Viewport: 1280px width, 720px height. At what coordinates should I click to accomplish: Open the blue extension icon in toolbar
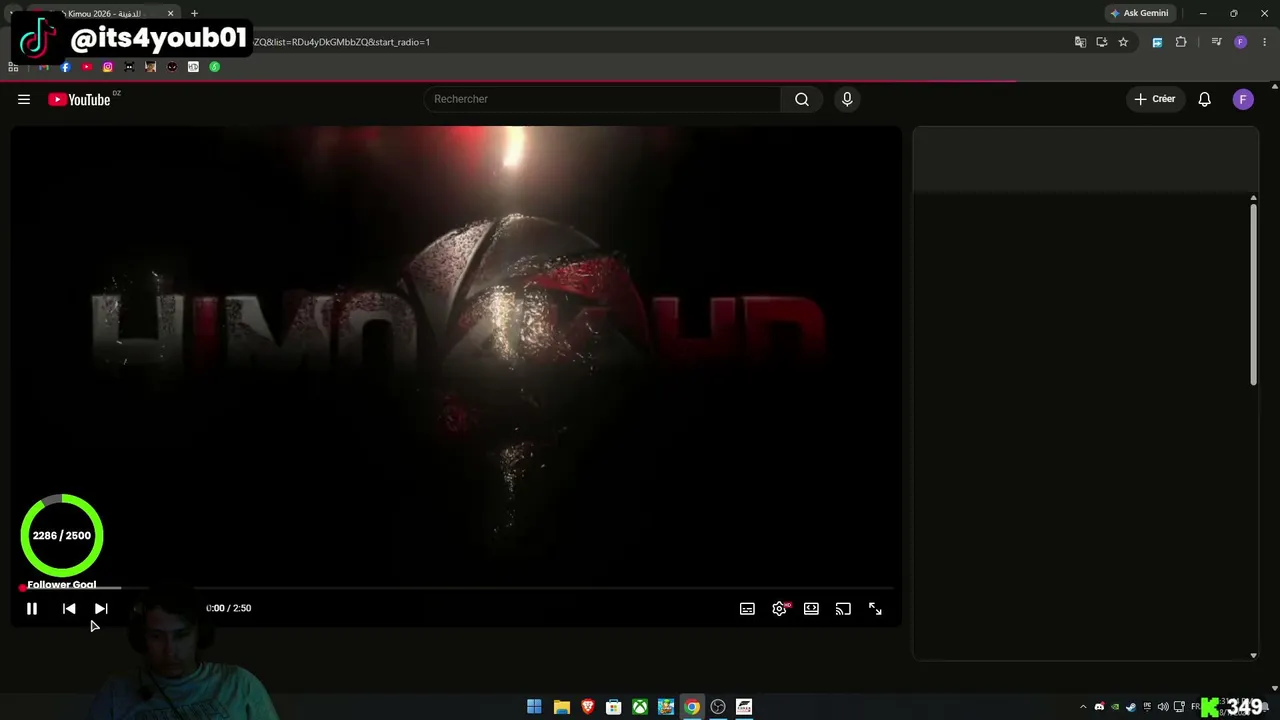[x=1157, y=42]
